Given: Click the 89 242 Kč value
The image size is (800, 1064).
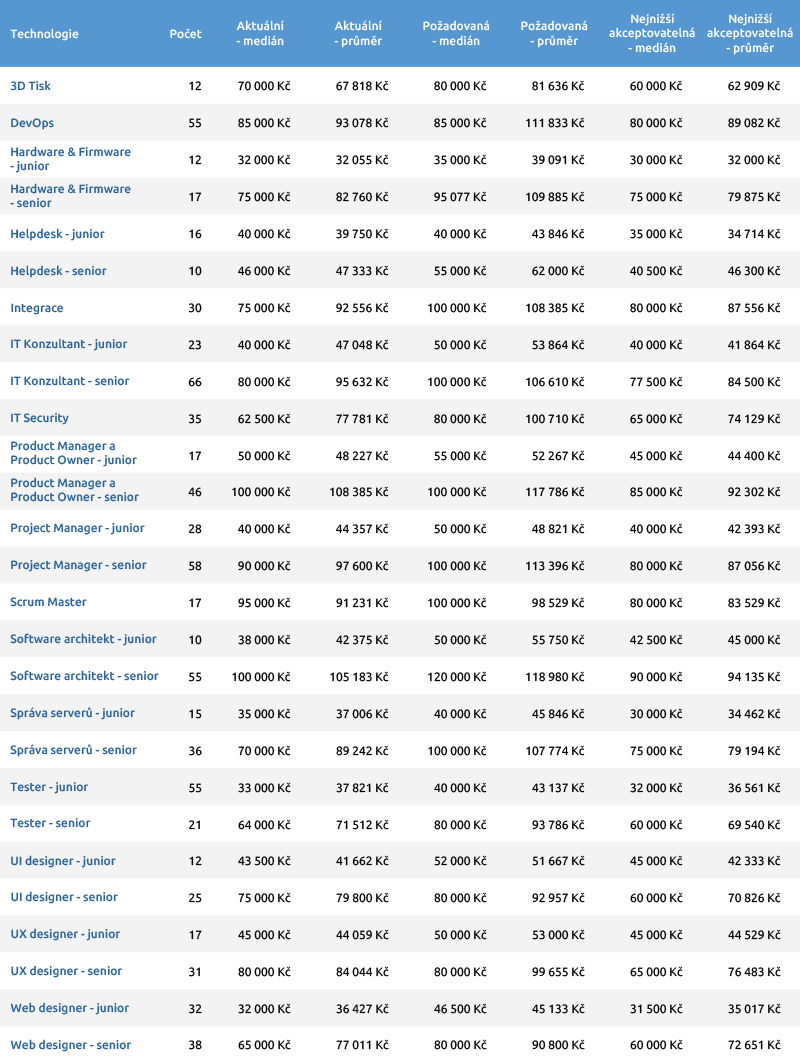Looking at the screenshot, I should (362, 750).
